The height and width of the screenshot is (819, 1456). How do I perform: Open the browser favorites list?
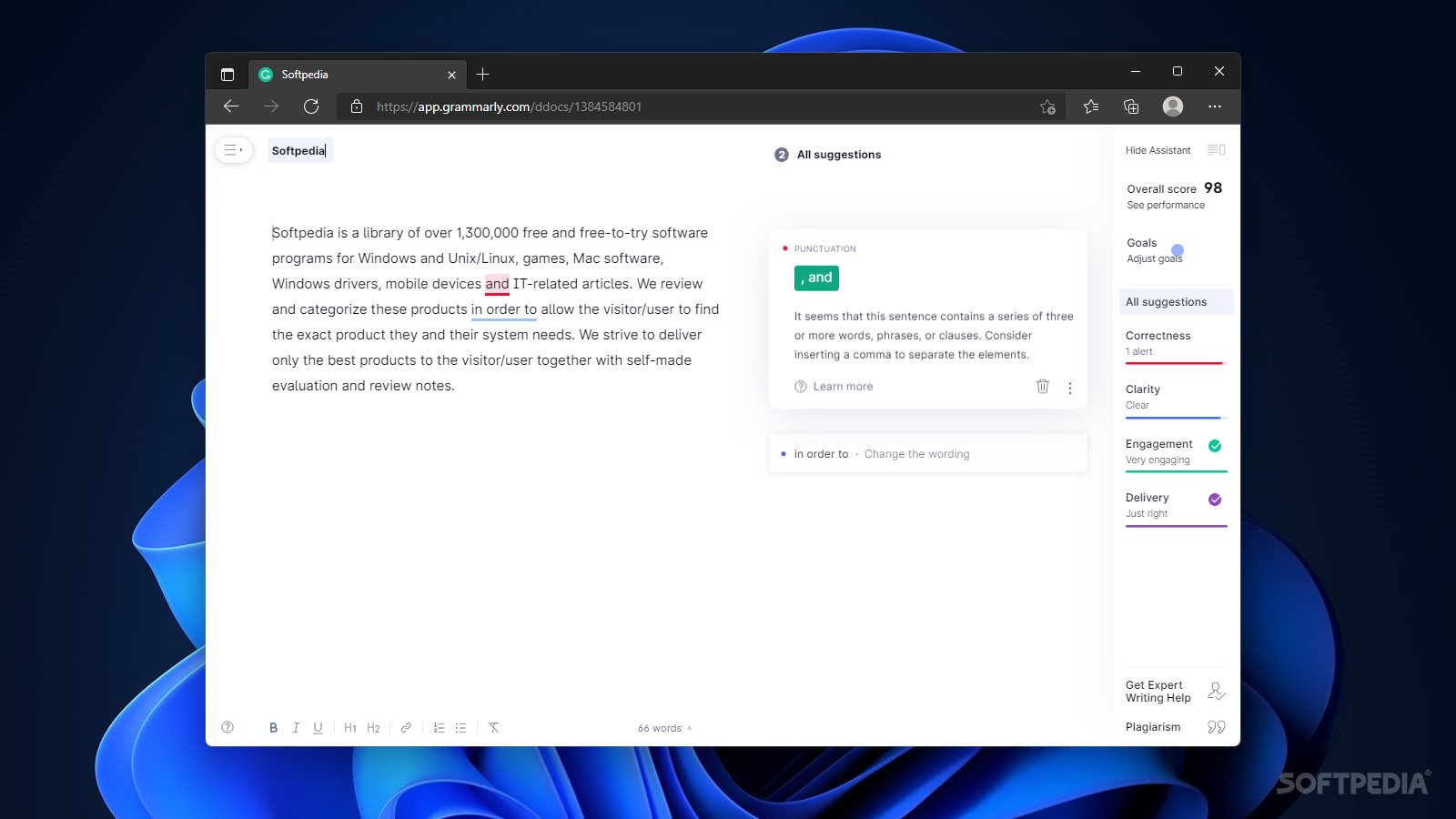point(1091,106)
